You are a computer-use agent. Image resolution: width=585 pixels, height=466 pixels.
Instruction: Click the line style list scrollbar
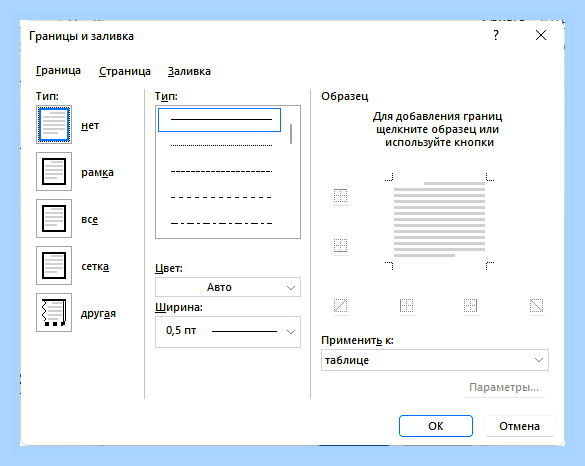point(291,134)
